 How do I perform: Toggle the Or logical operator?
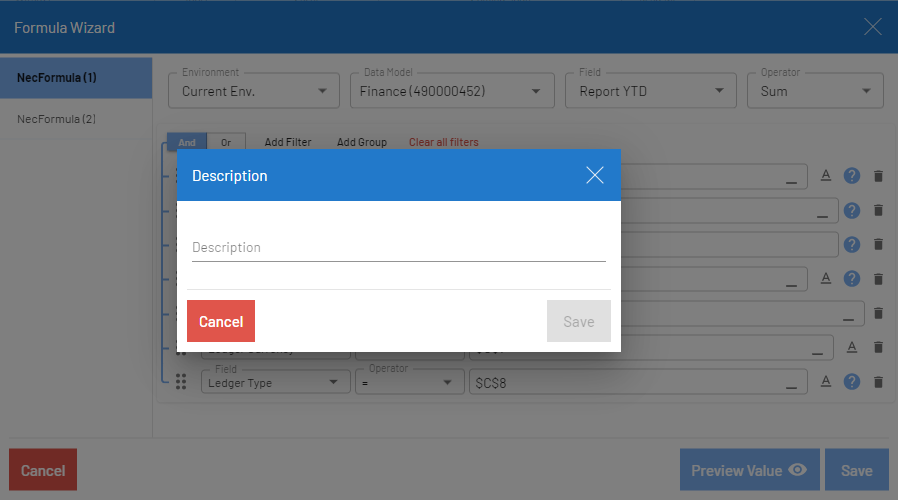coord(226,142)
